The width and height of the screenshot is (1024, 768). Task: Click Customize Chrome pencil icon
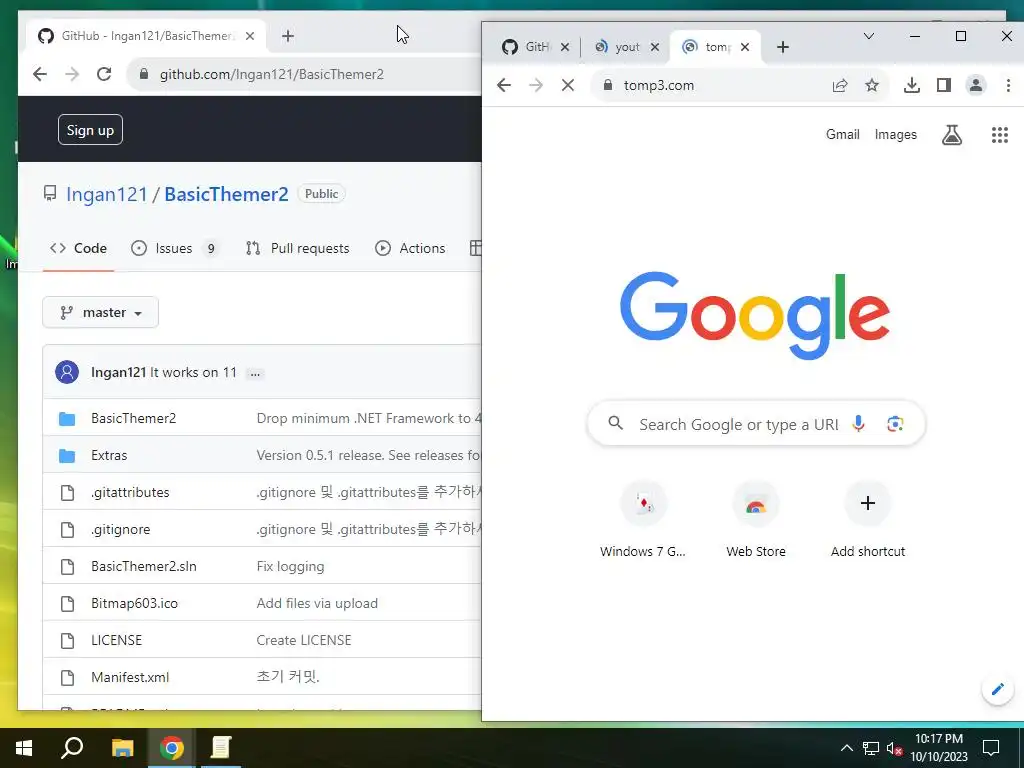tap(997, 689)
